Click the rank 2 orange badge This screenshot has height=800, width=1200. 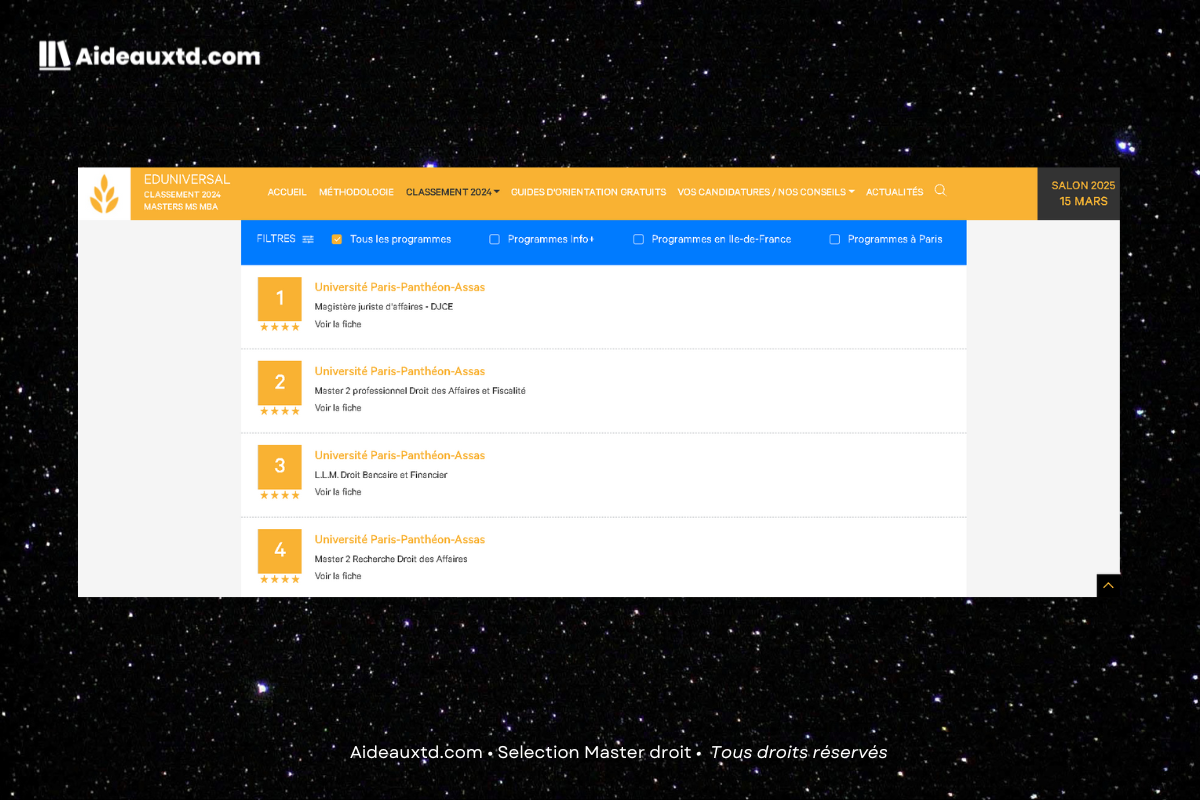click(279, 382)
